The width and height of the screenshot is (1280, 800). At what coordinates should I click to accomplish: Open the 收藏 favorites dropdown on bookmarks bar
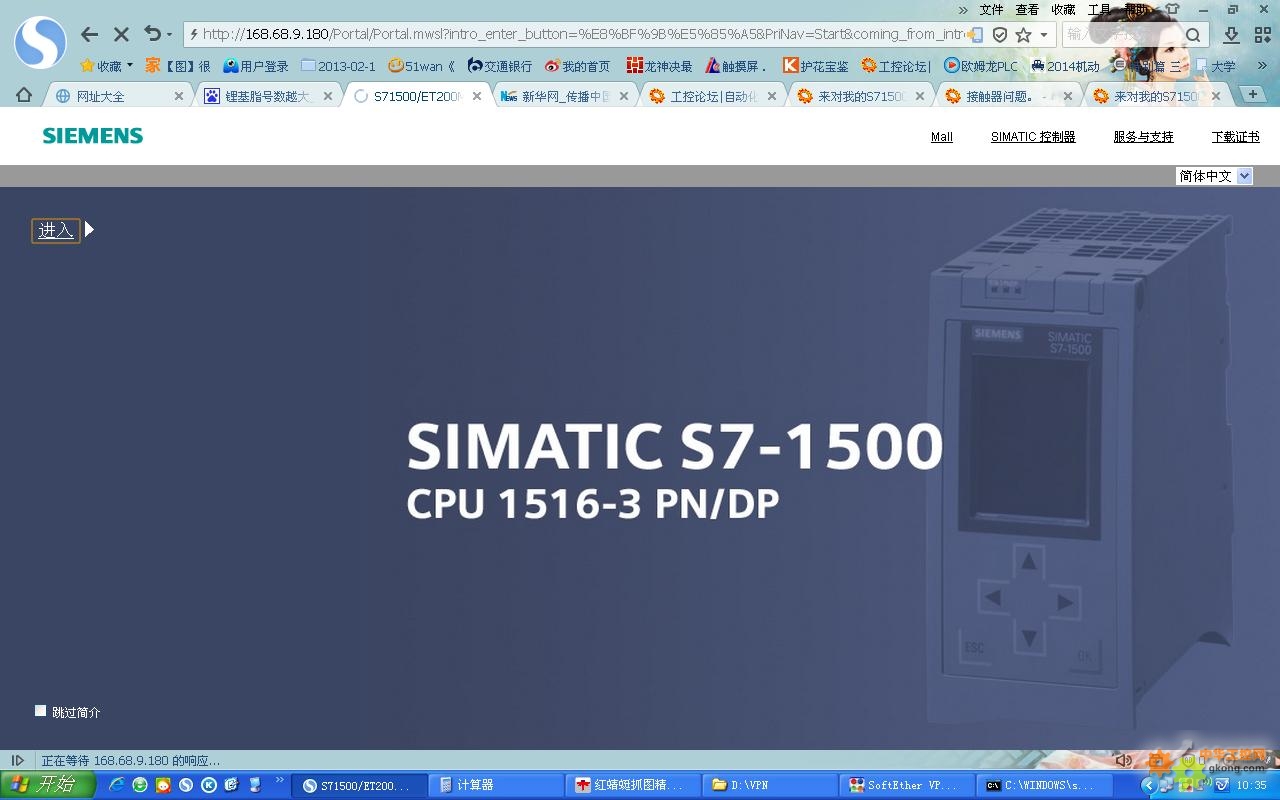click(x=106, y=66)
